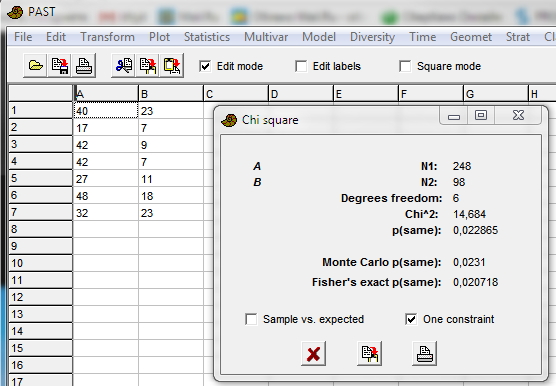Click the p(same) value 0,022865
556x386 pixels.
click(476, 230)
